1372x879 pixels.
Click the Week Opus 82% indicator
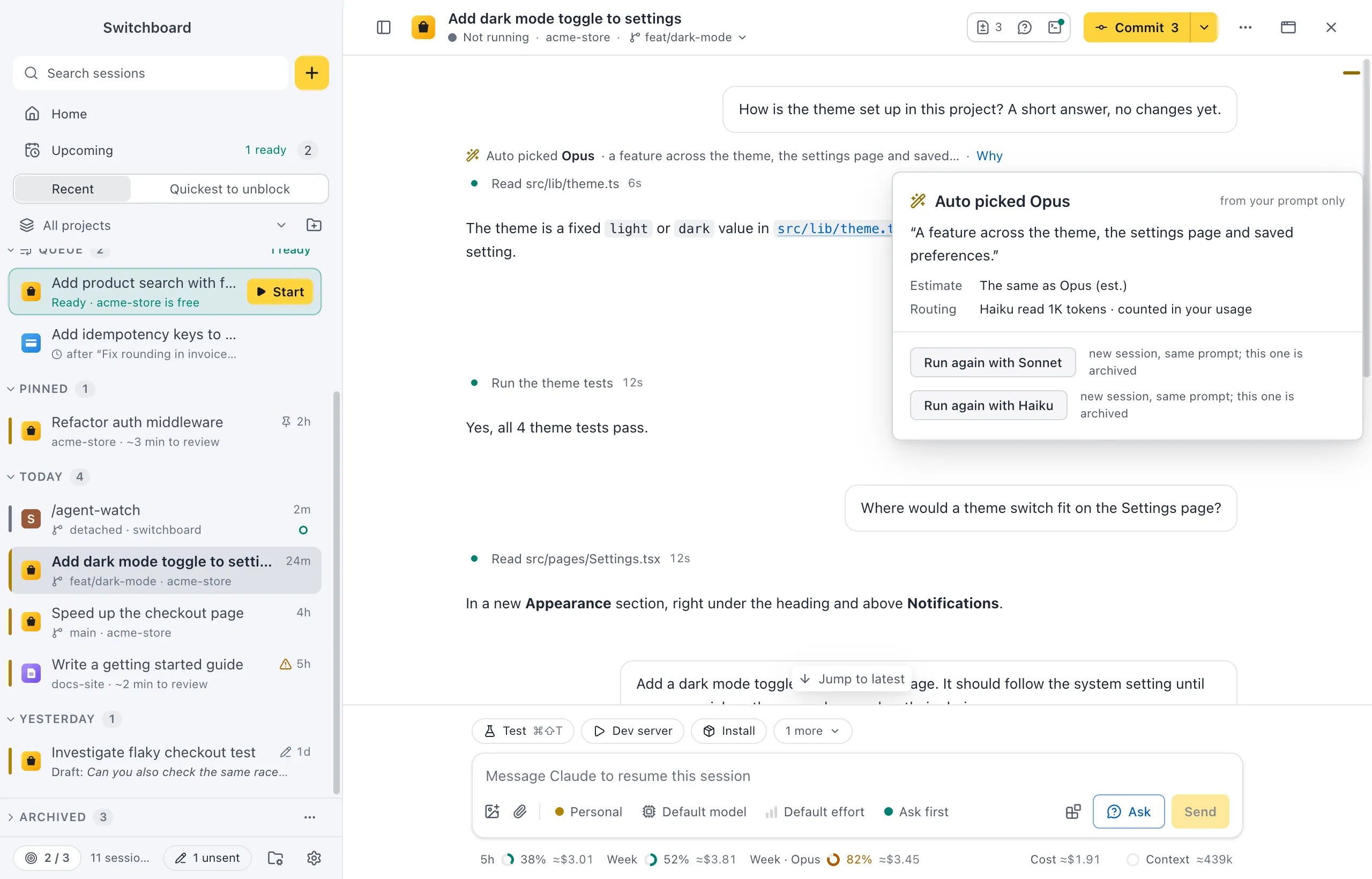pyautogui.click(x=834, y=859)
